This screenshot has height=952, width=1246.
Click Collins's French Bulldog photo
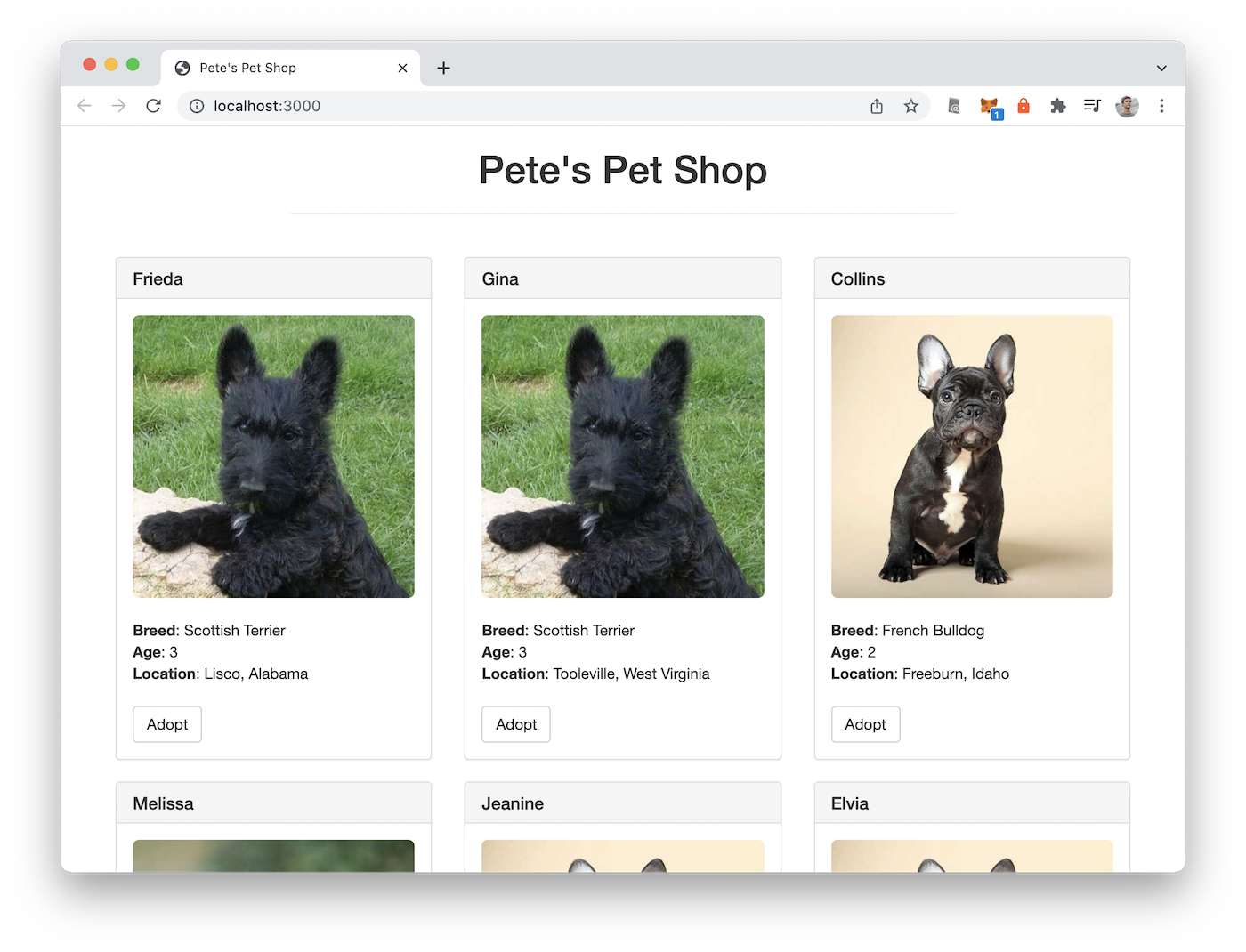coord(972,456)
